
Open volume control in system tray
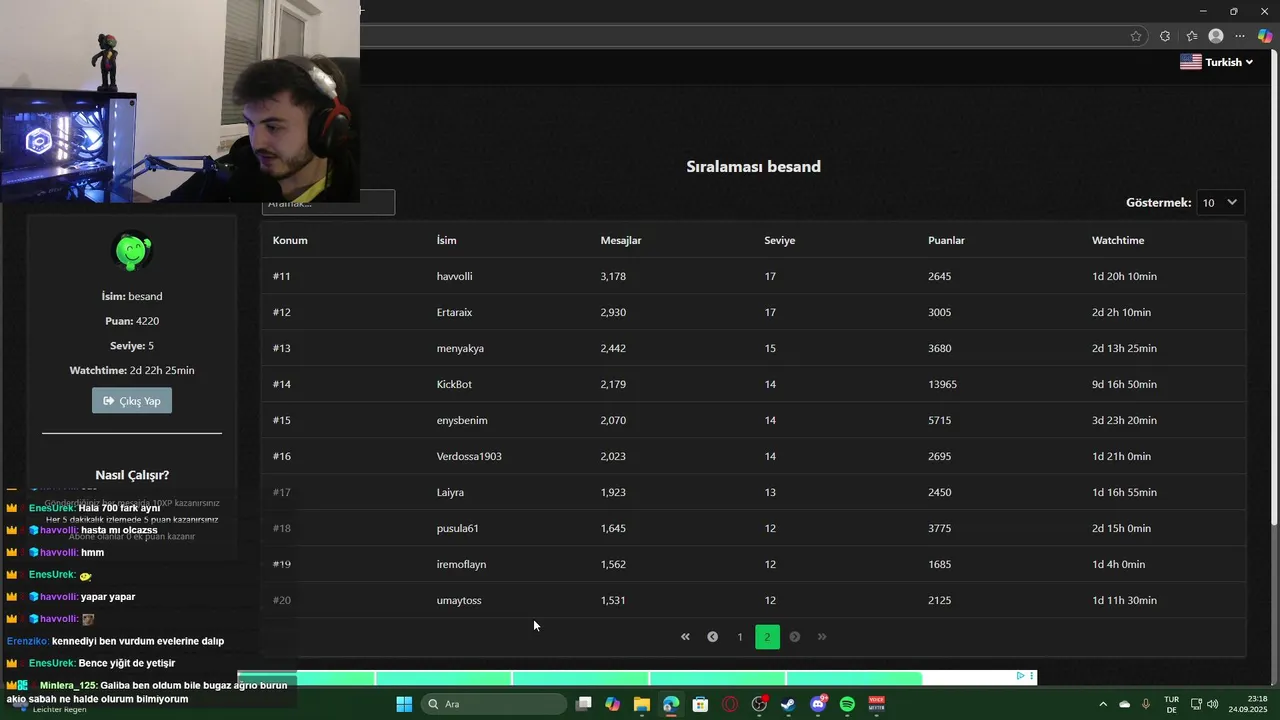click(x=1212, y=704)
